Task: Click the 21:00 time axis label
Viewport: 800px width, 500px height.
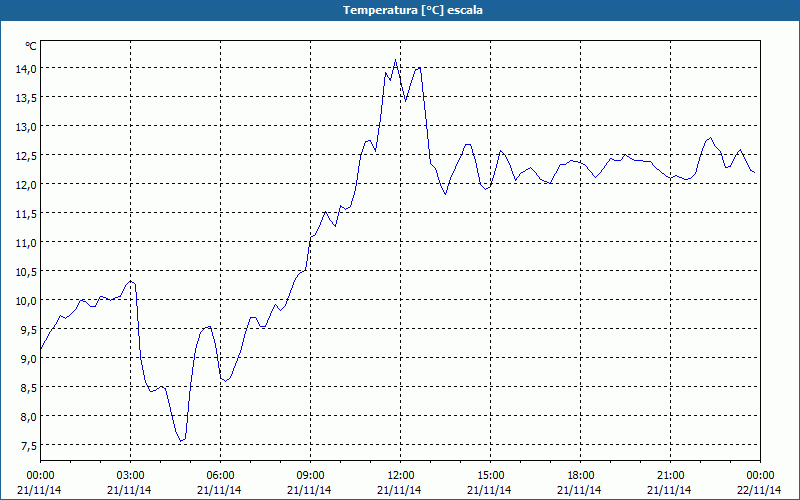Action: [x=670, y=476]
